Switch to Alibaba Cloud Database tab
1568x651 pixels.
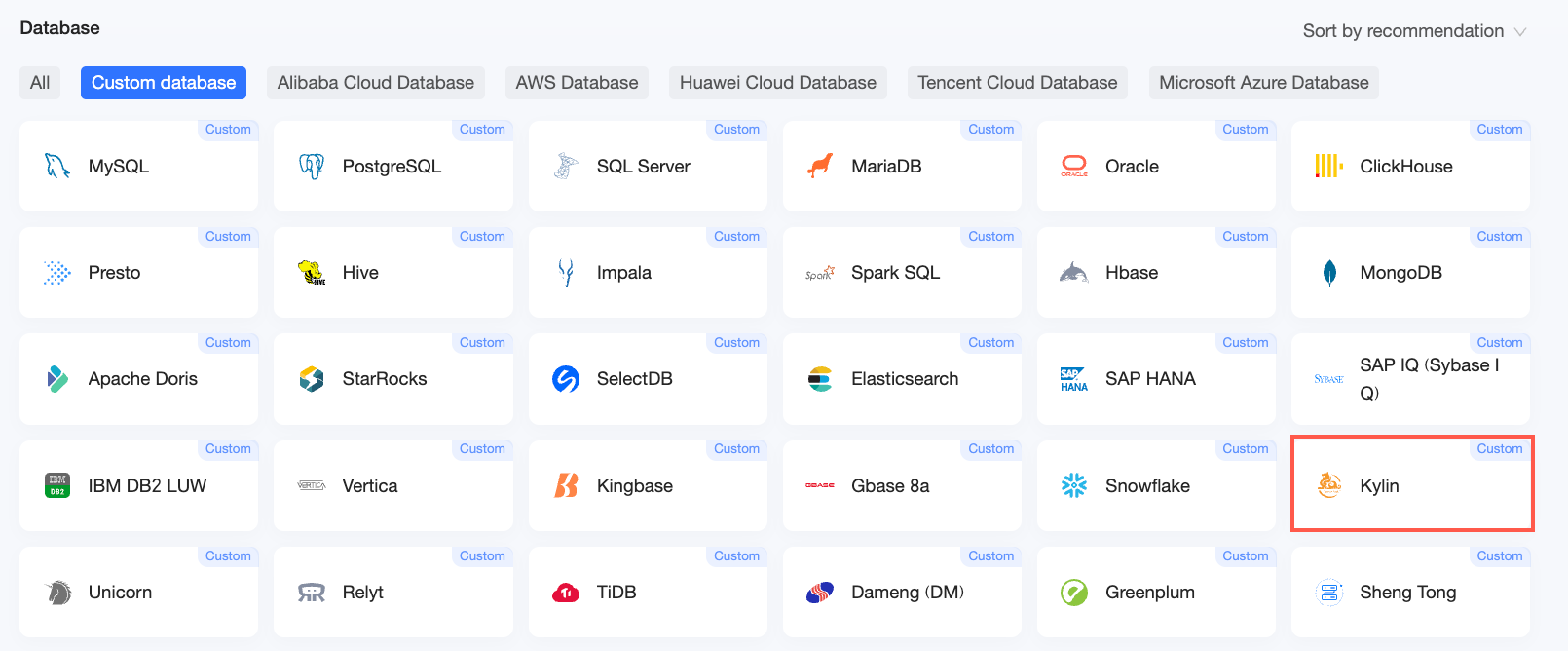pyautogui.click(x=376, y=83)
